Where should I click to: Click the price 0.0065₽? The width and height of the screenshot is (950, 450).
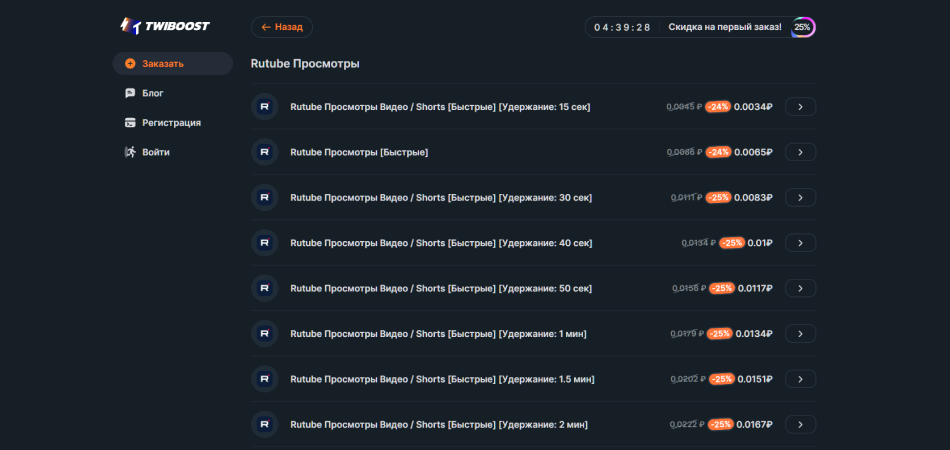tap(753, 152)
